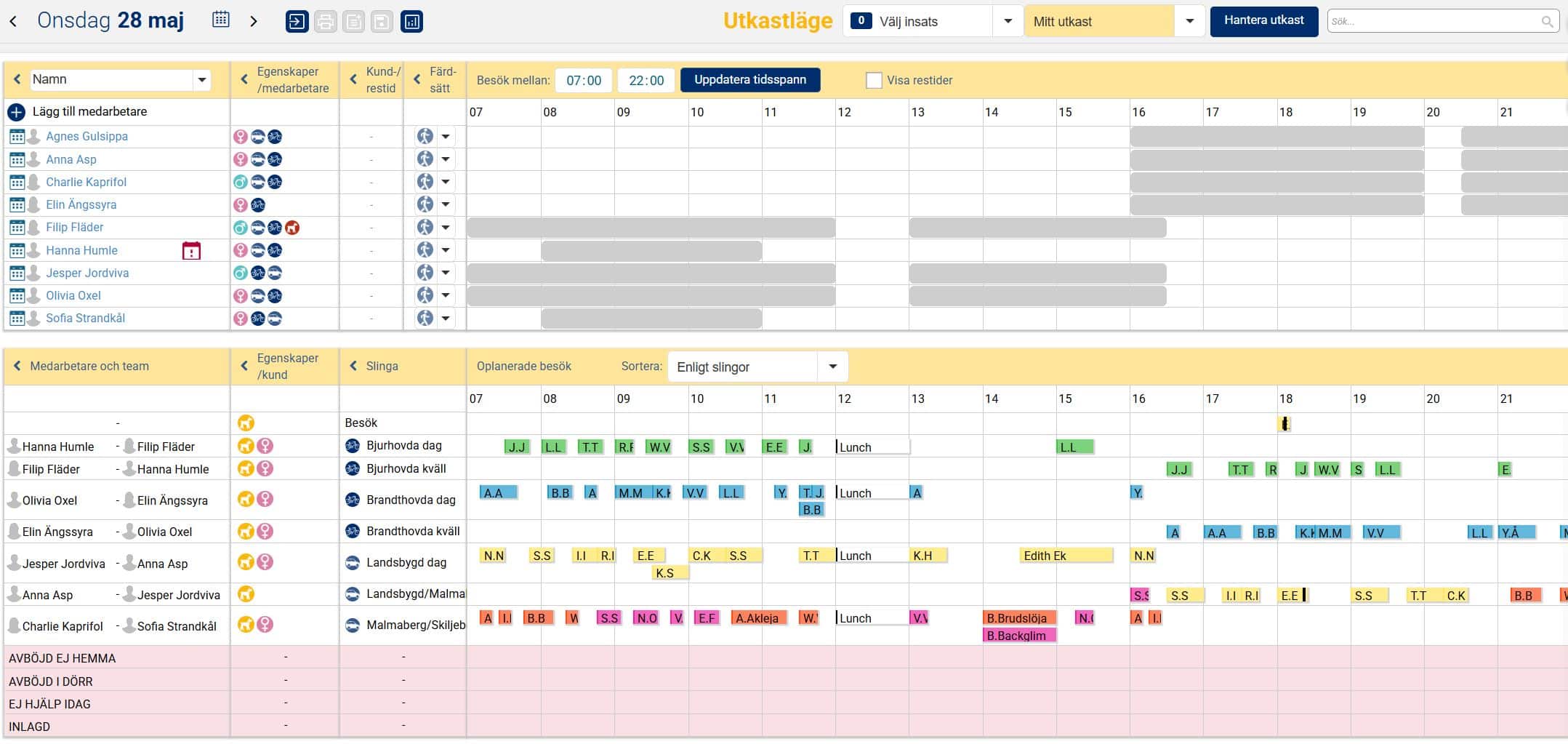This screenshot has width=1568, height=744.
Task: Open Charlie Kaprifol employee link
Action: [86, 182]
